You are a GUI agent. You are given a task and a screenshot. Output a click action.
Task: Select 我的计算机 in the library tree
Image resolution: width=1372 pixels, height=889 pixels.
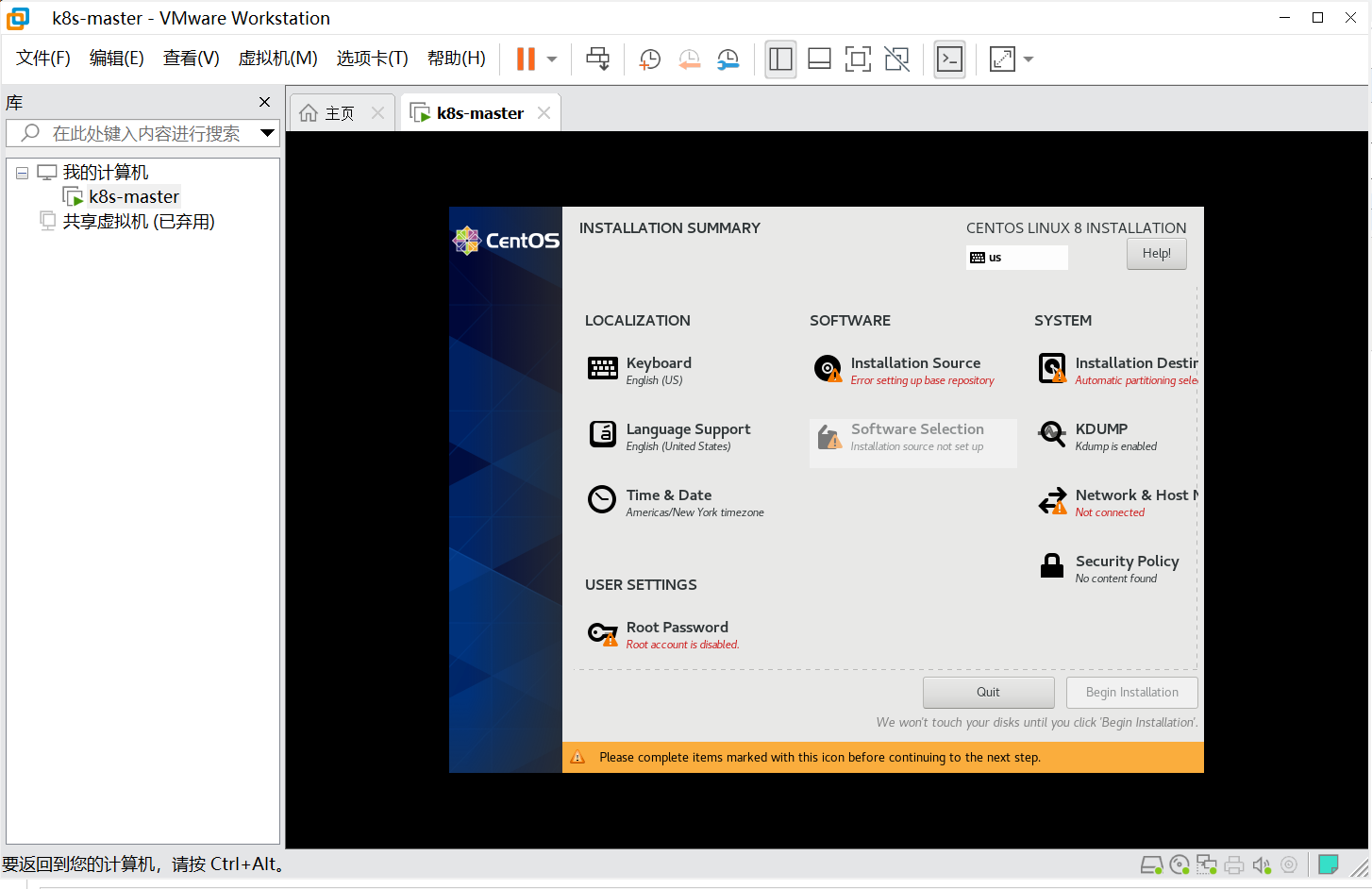[x=105, y=173]
